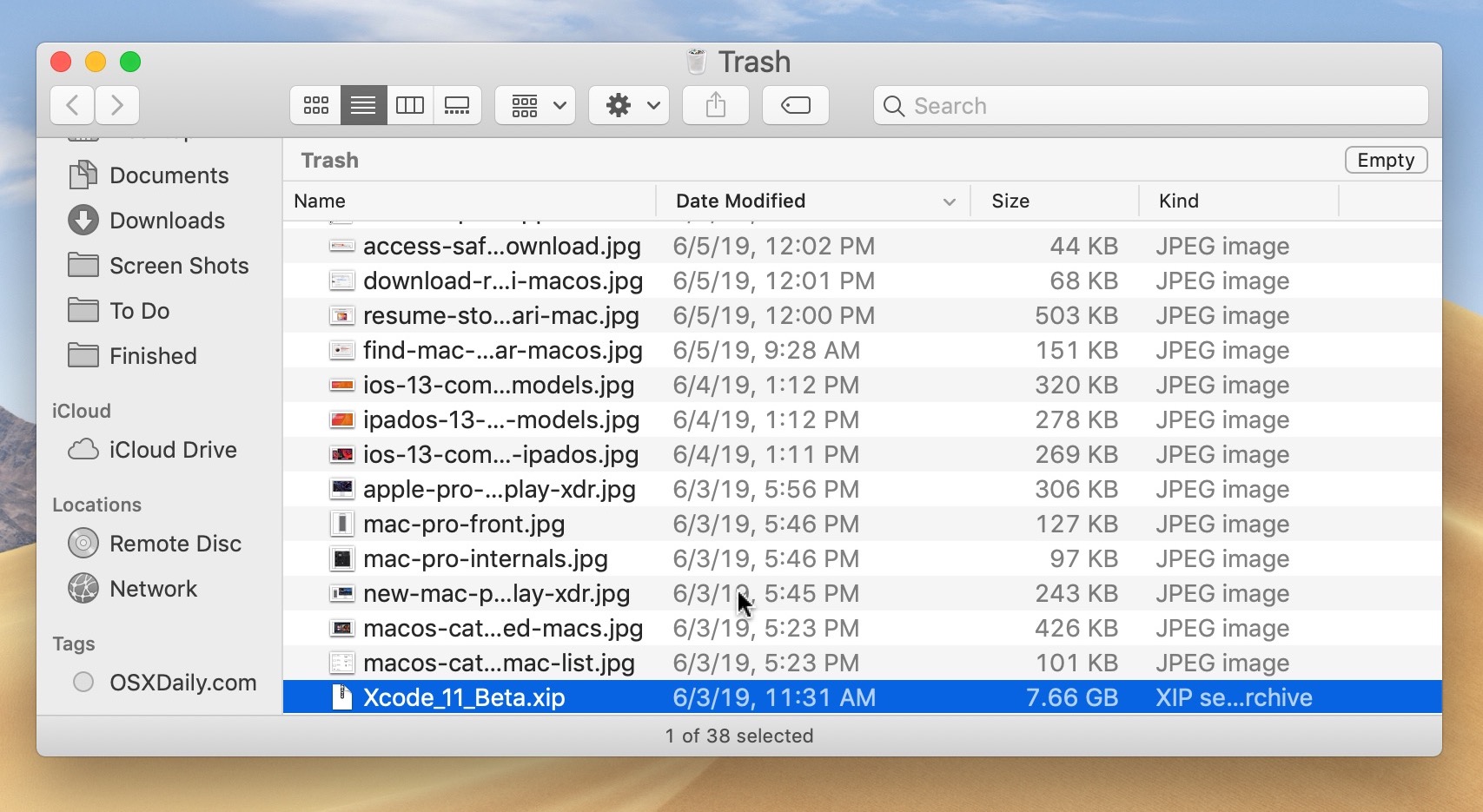Empty the Trash with the Empty button
This screenshot has height=812, width=1483.
pyautogui.click(x=1386, y=160)
